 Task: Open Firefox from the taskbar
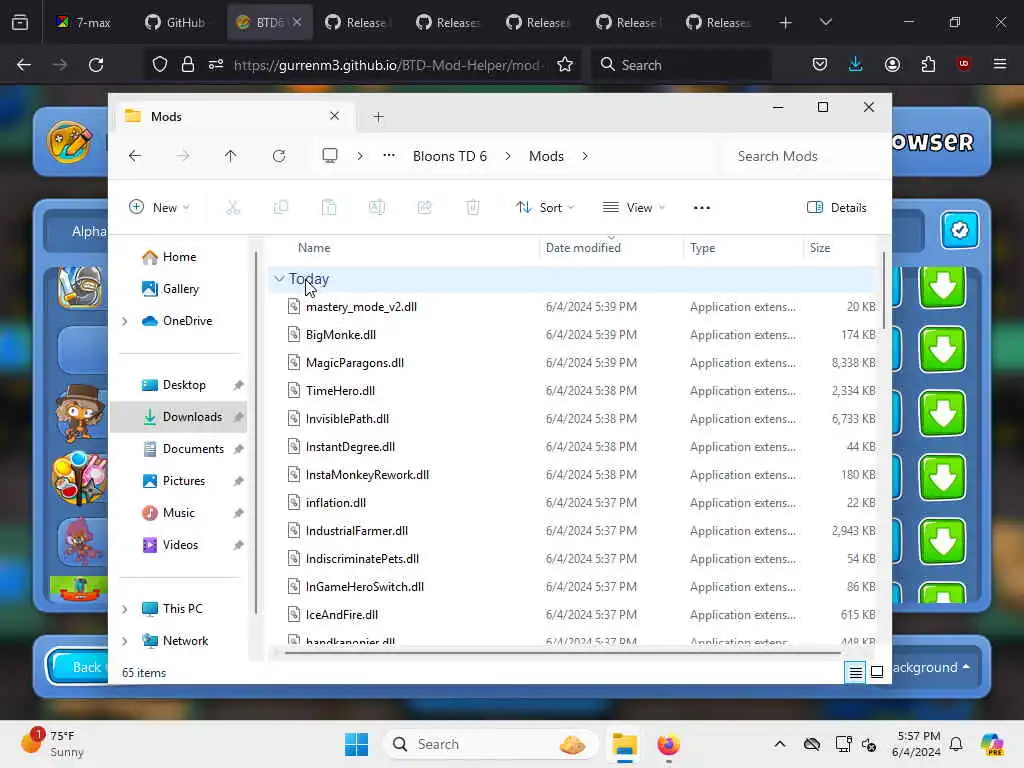click(x=668, y=744)
